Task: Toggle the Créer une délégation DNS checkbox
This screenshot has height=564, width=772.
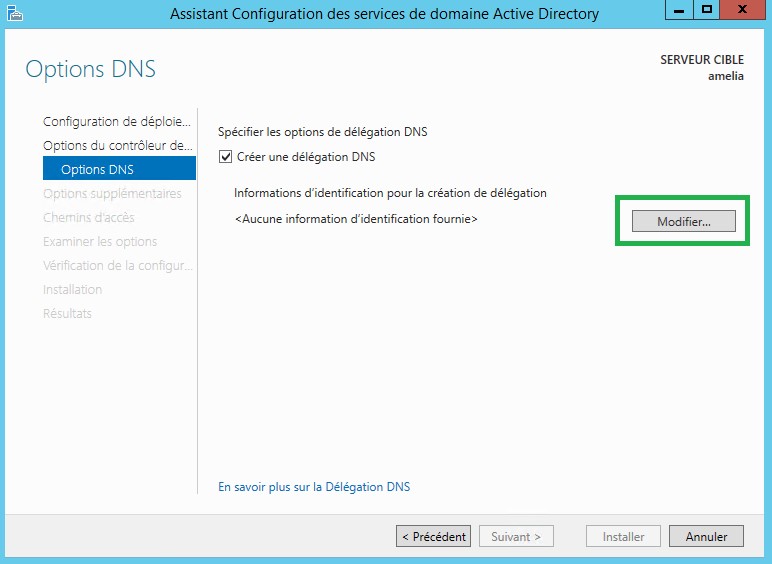Action: click(225, 157)
